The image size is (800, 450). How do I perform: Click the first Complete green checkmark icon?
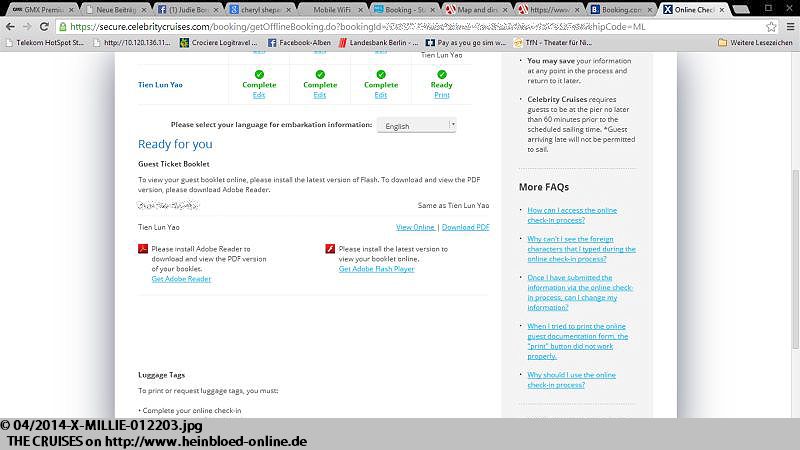click(x=259, y=74)
